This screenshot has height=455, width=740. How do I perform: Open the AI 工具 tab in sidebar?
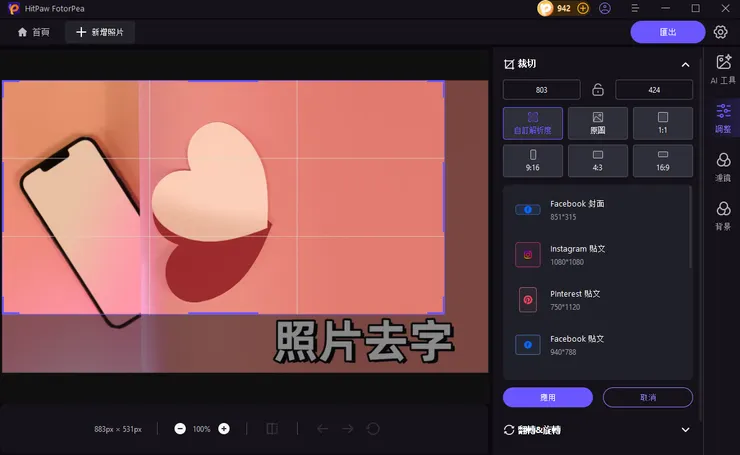click(723, 69)
